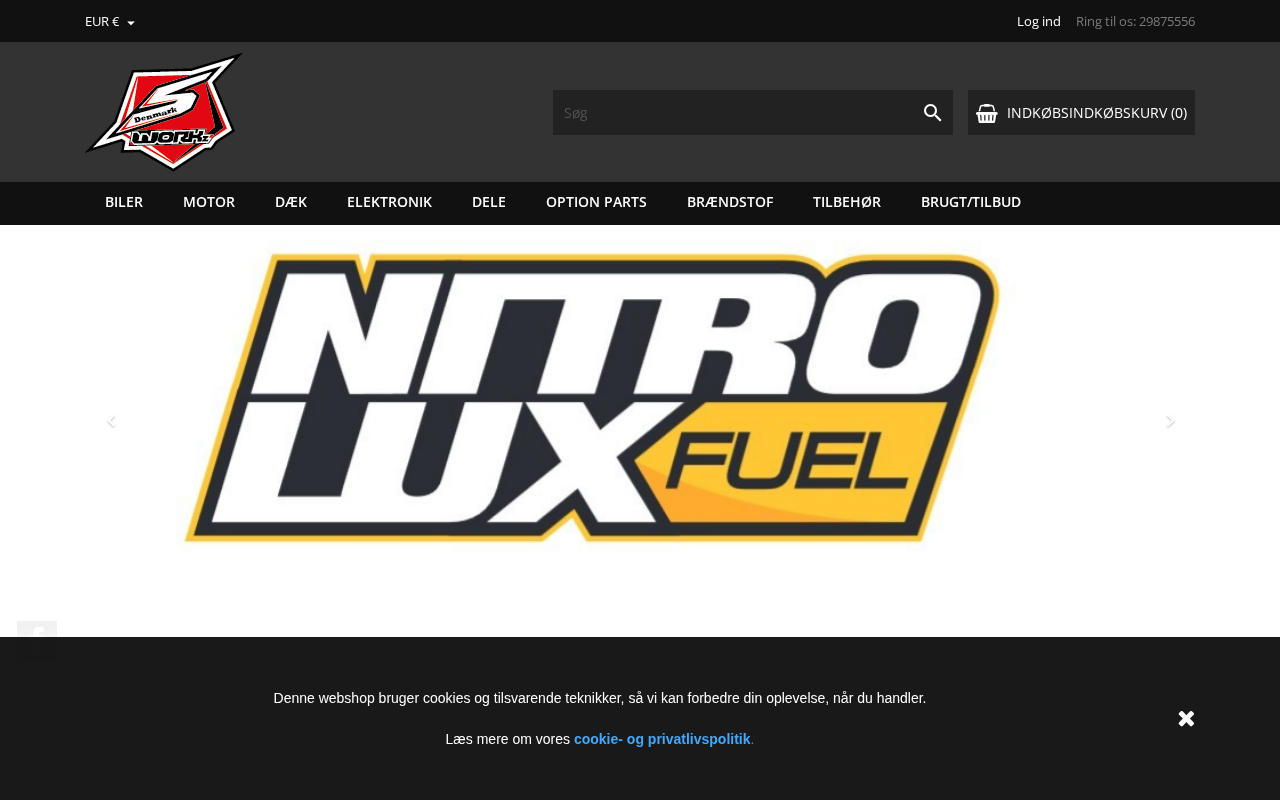Open the OPTION PARTS menu

tap(596, 202)
